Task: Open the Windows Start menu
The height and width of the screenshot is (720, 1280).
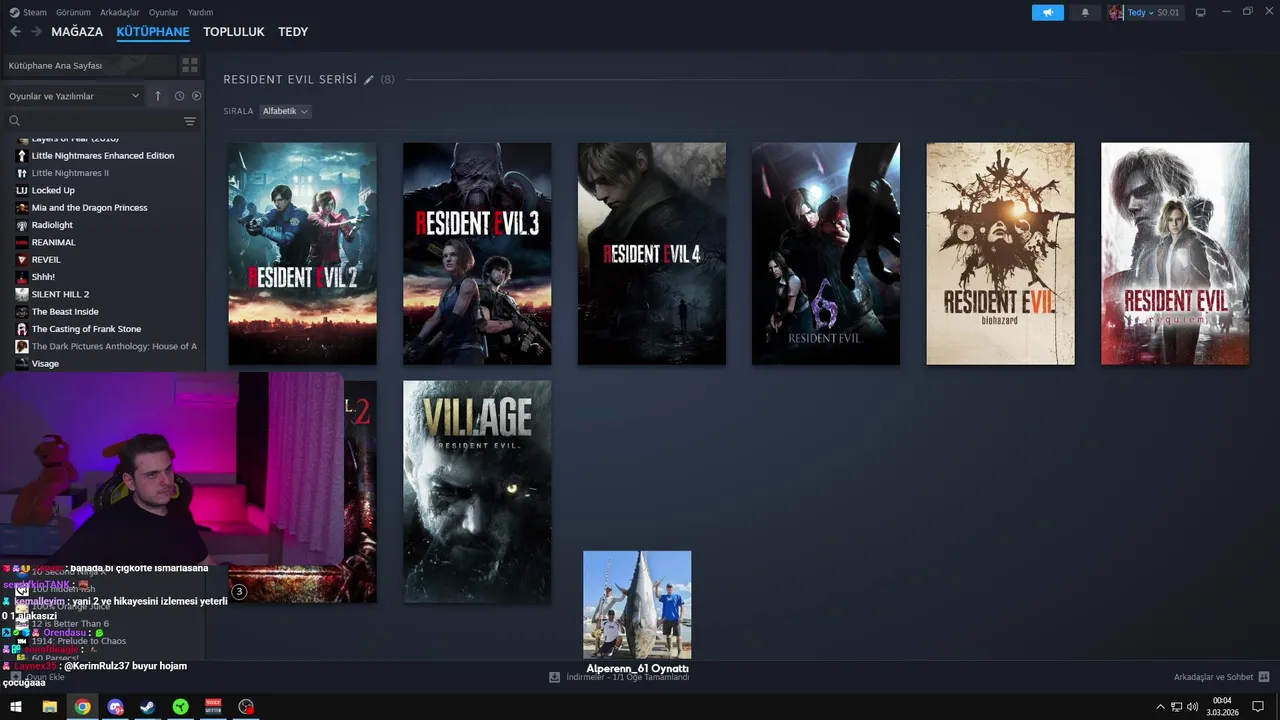Action: click(16, 707)
